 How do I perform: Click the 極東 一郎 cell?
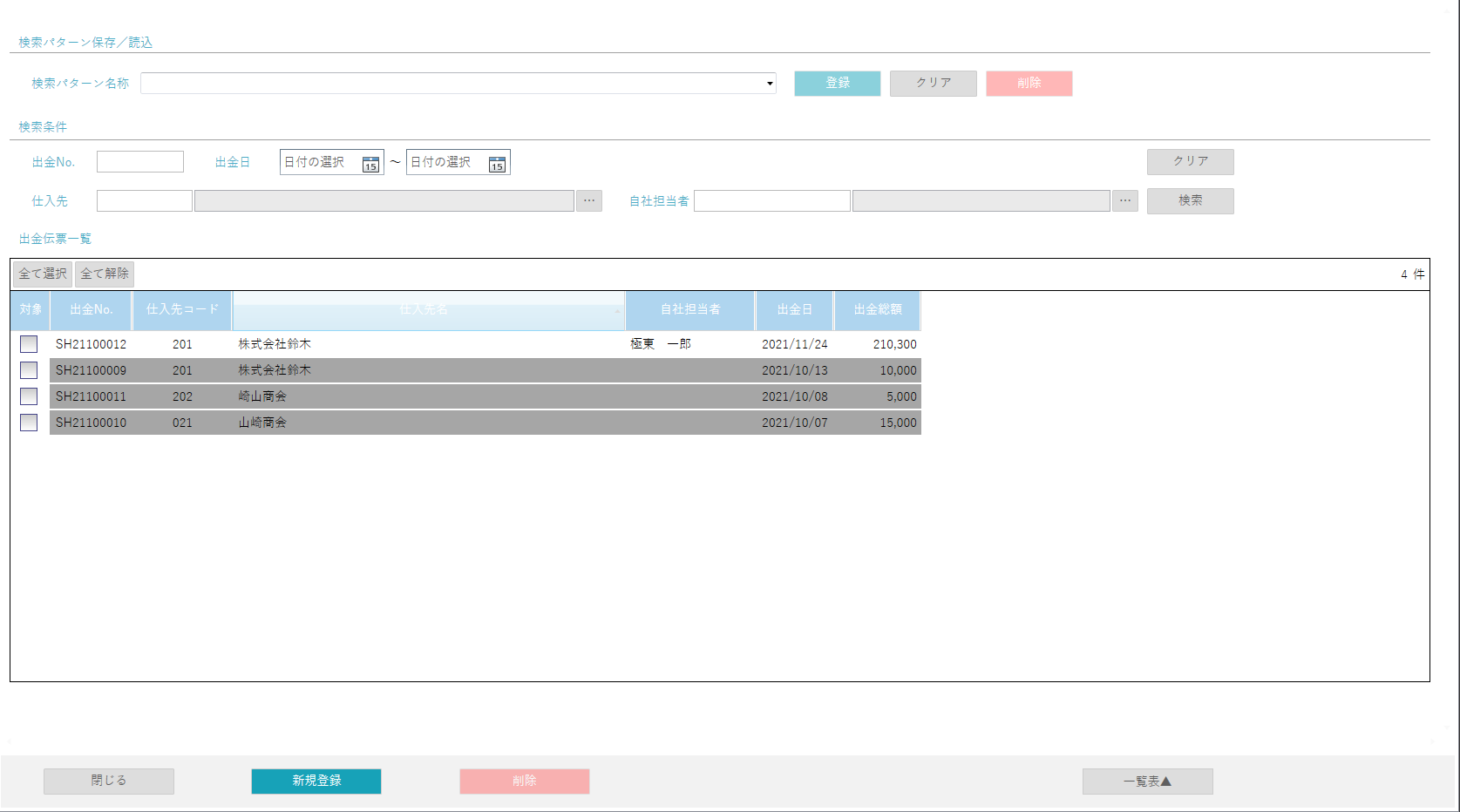click(x=690, y=344)
